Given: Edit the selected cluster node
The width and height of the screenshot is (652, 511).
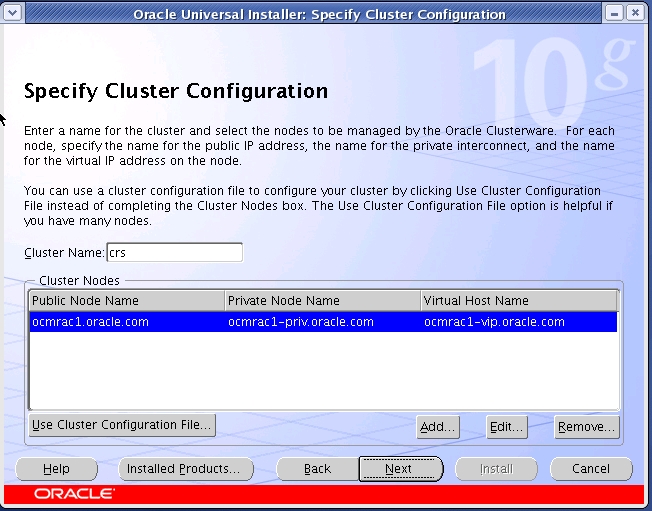Looking at the screenshot, I should pos(507,427).
